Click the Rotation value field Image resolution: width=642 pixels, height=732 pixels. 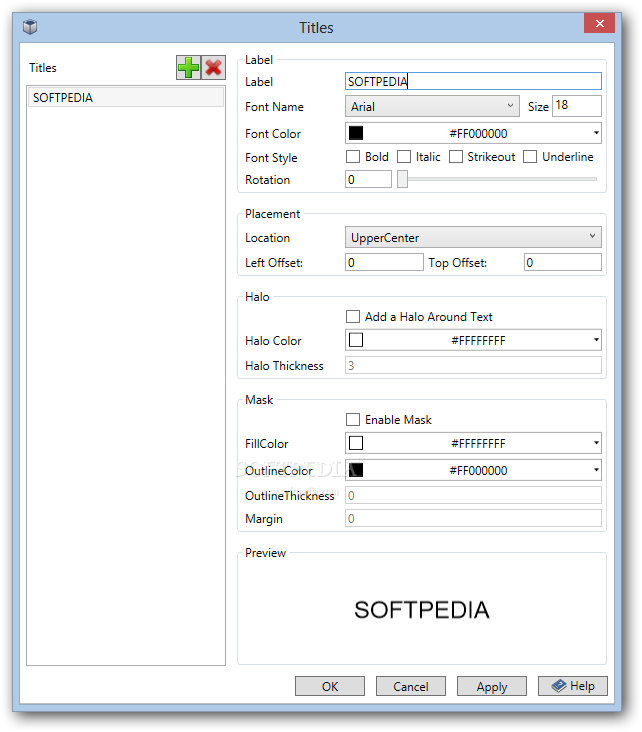[368, 179]
